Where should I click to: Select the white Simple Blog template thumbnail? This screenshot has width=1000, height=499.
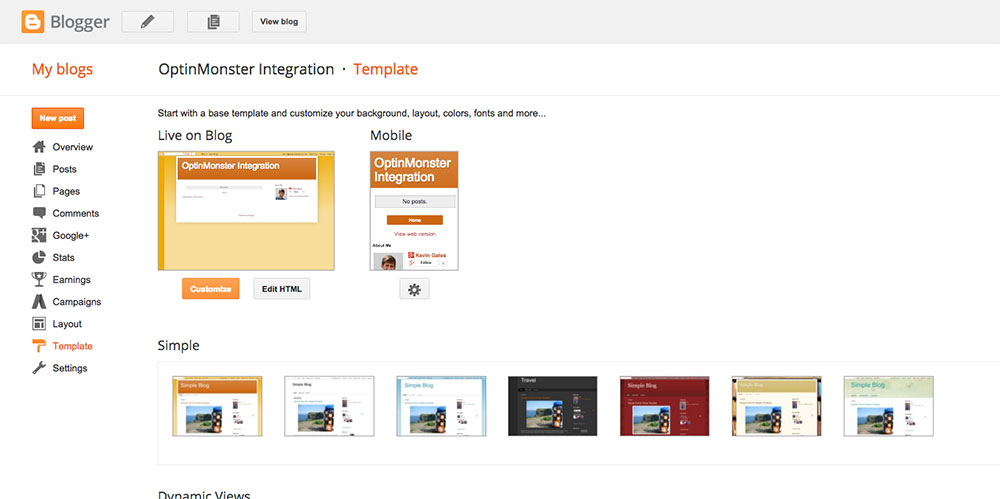[329, 406]
